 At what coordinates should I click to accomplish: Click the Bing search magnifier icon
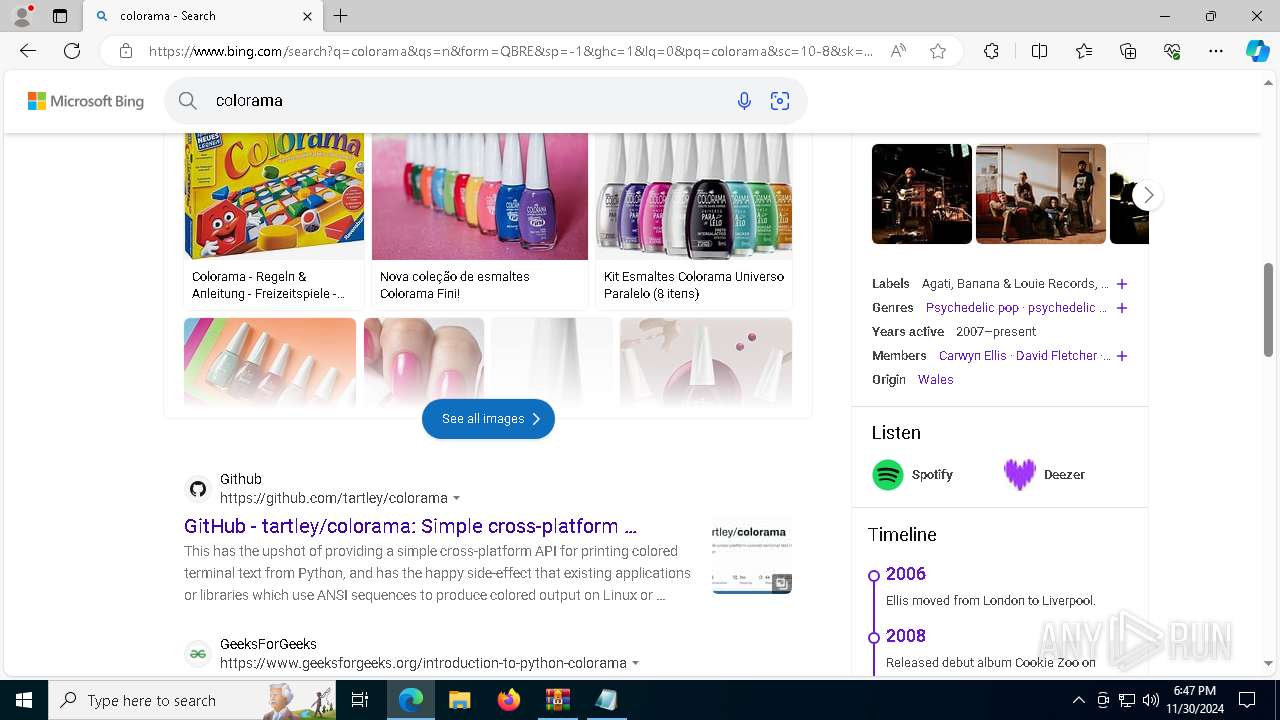pos(187,101)
